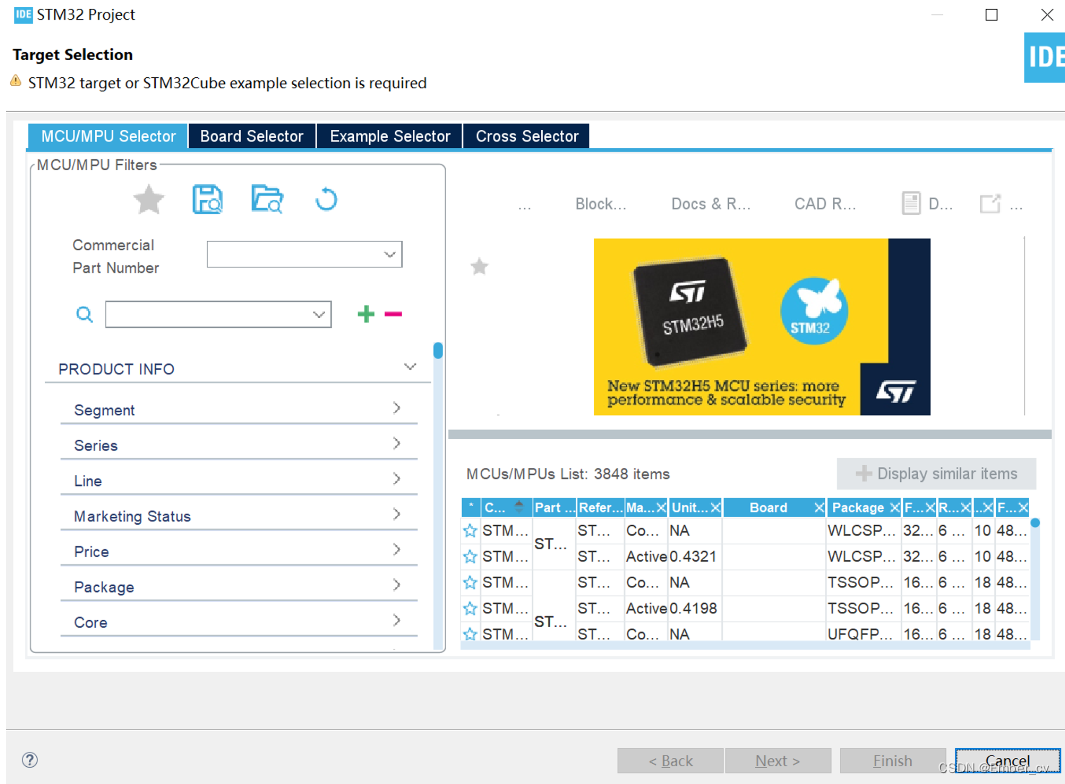Click the MCU list vertical scrollbar thumb
Screen dimensions: 1065x784
click(1035, 523)
